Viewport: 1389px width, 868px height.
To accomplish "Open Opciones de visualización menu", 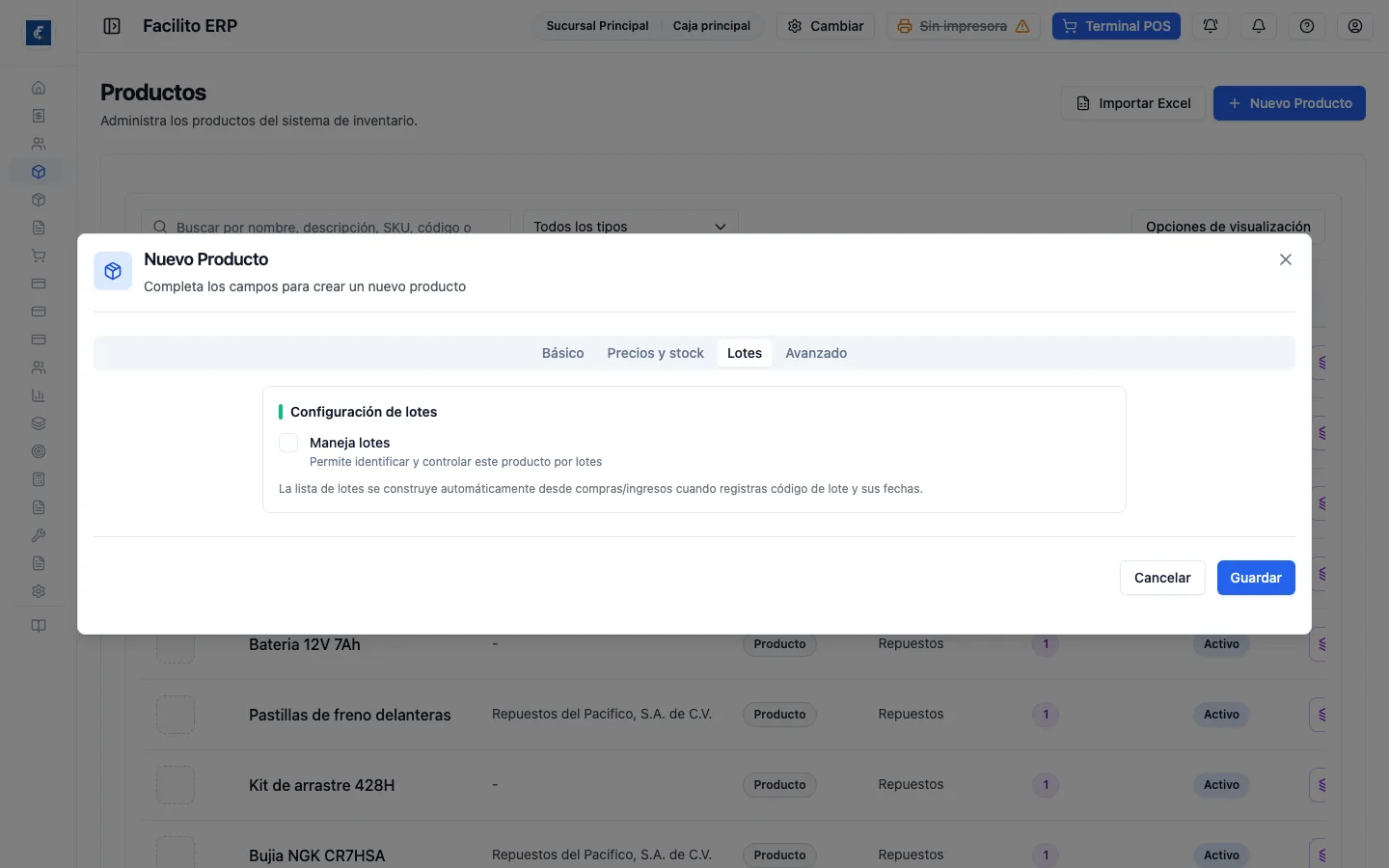I will 1228,226.
